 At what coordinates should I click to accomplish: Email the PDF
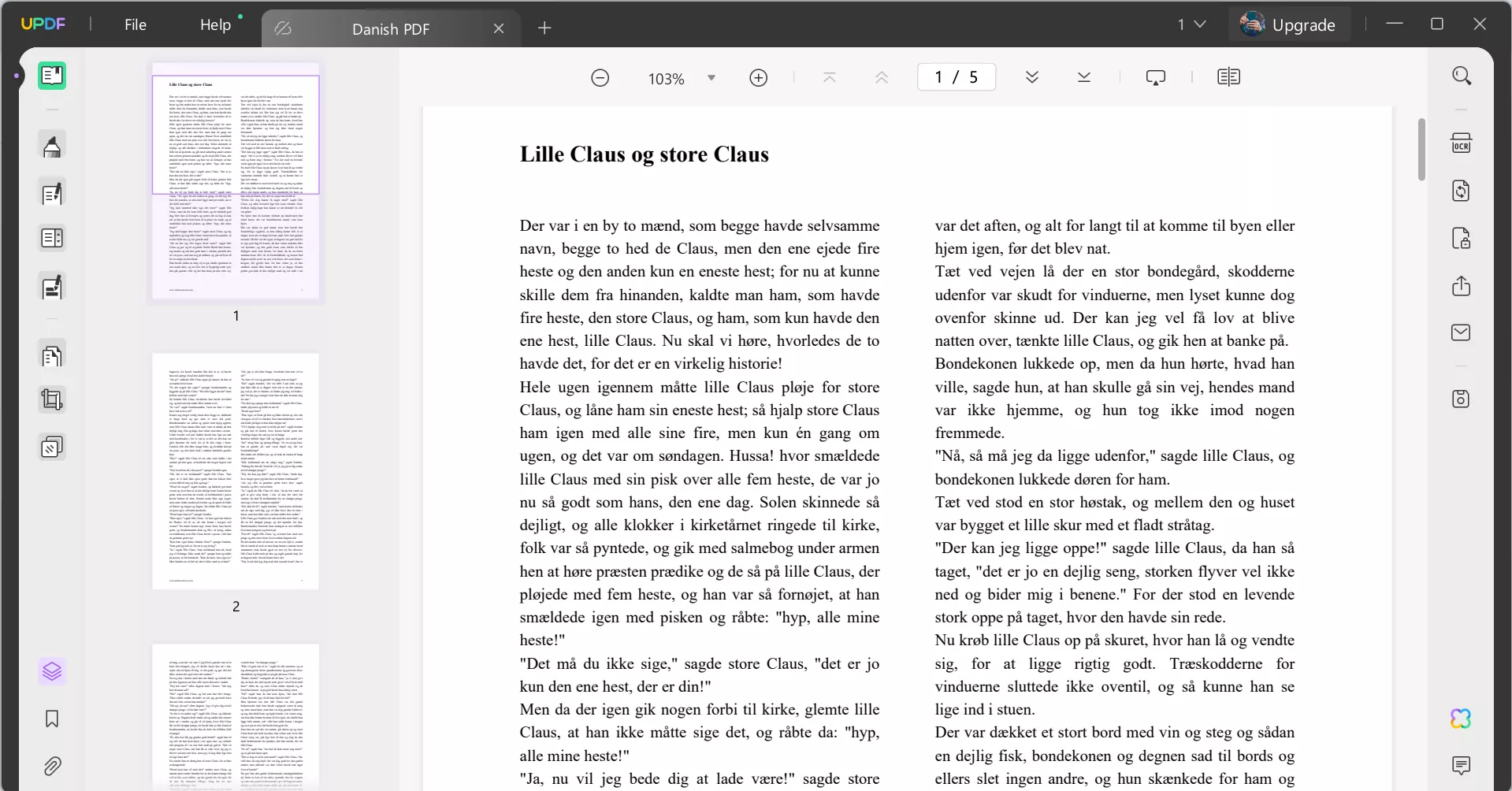click(1462, 332)
